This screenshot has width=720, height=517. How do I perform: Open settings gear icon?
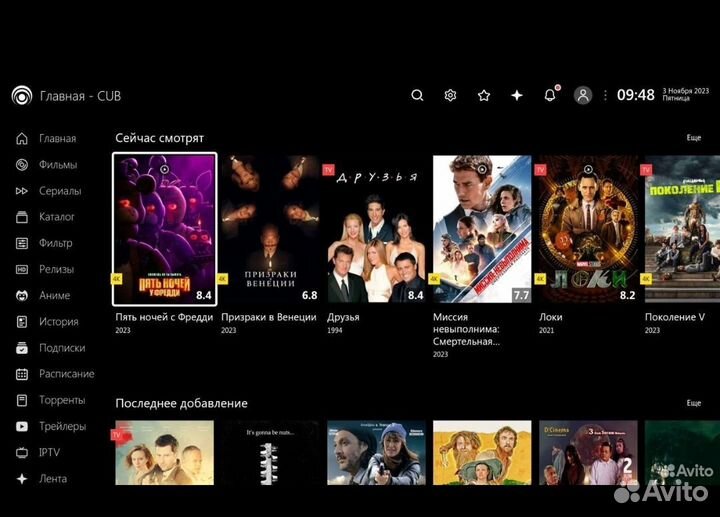pyautogui.click(x=450, y=96)
